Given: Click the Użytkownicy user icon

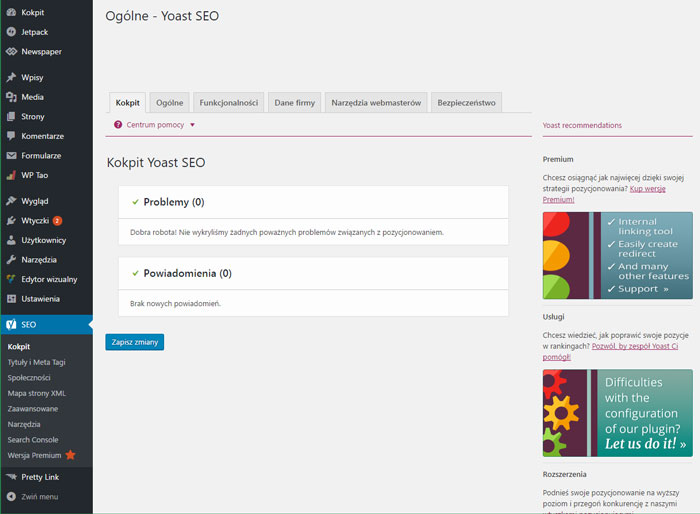Looking at the screenshot, I should tap(11, 240).
